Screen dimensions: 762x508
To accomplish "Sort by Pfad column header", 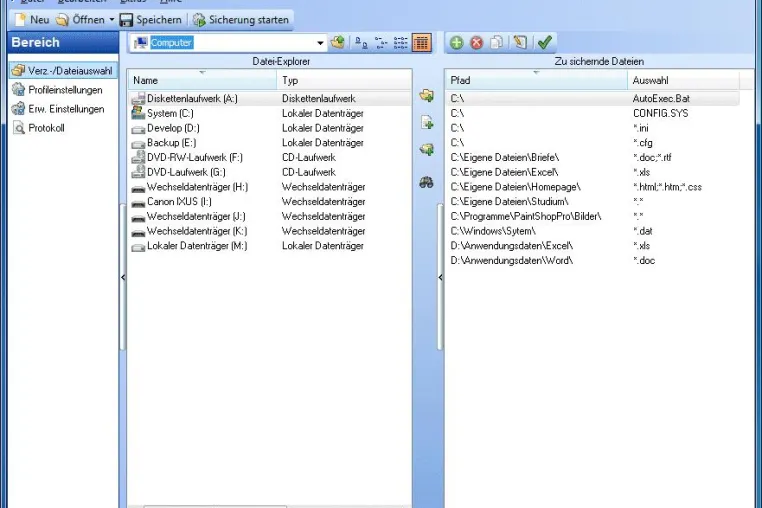I will pos(536,80).
